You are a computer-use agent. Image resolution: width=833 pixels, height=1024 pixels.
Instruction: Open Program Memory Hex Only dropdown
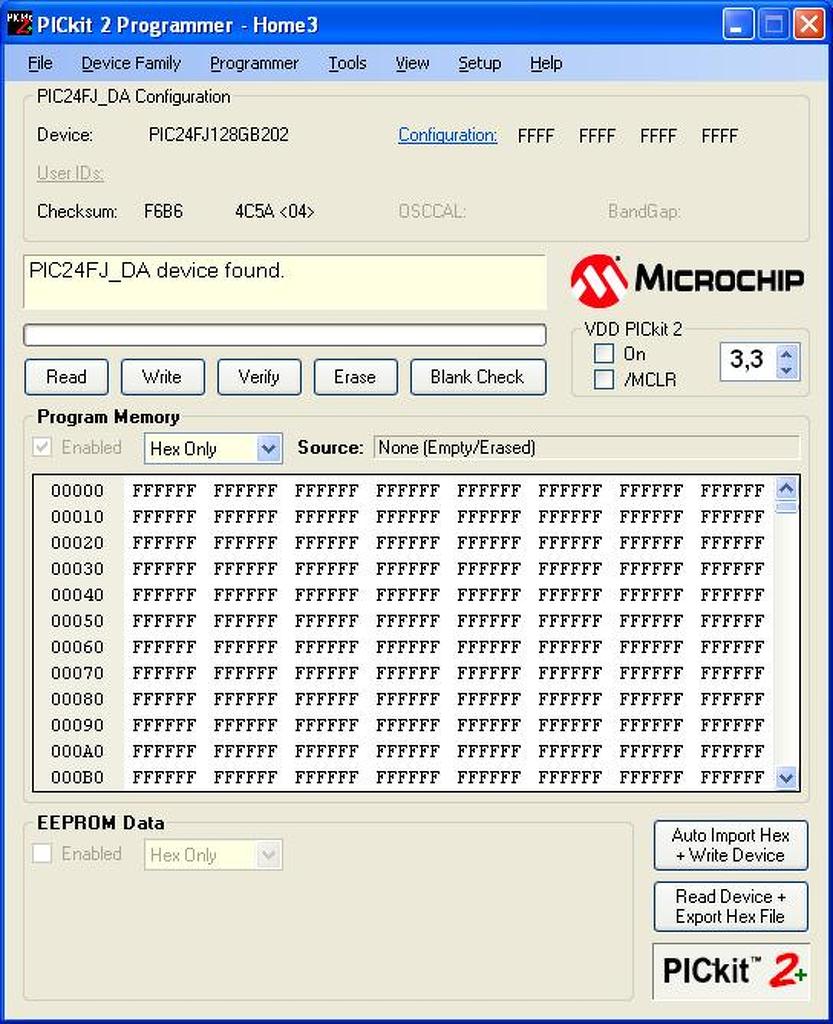(268, 449)
